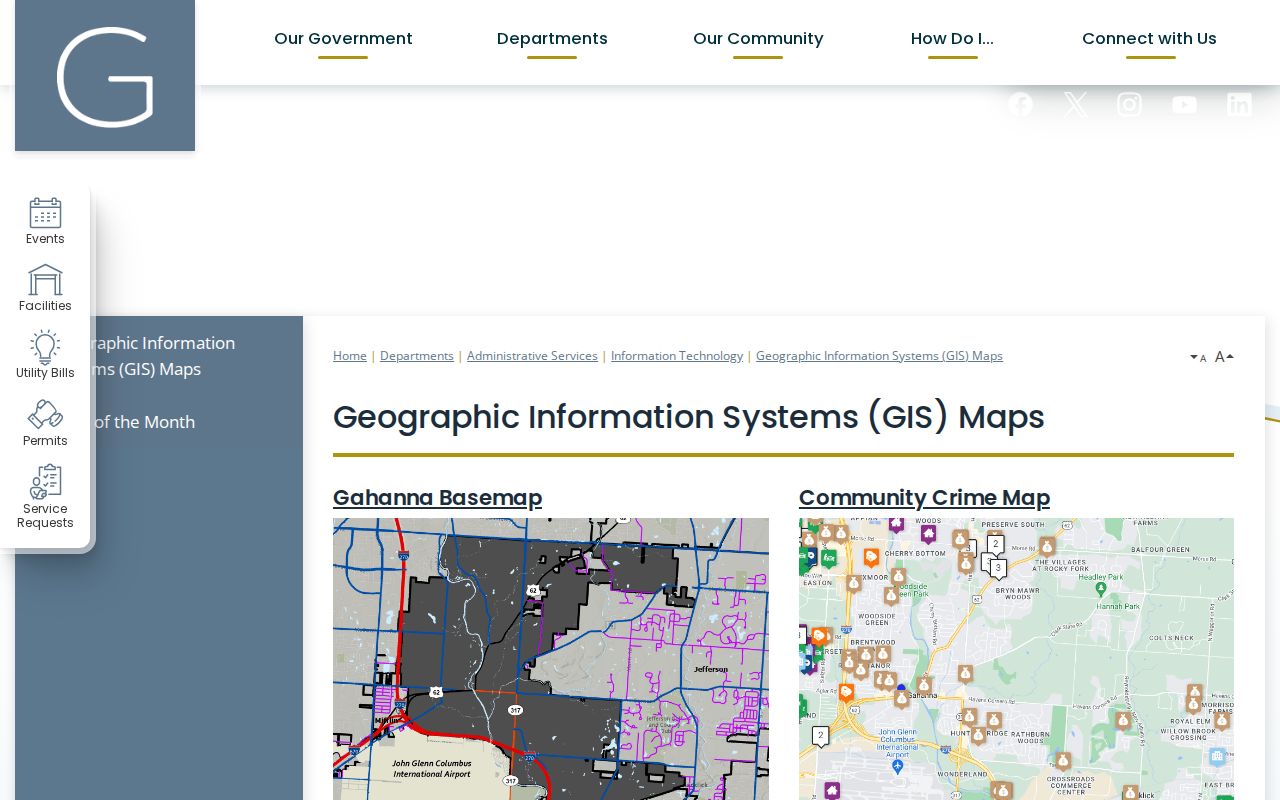Click the GIS Maps breadcrumb link
Viewport: 1280px width, 800px height.
[x=879, y=356]
